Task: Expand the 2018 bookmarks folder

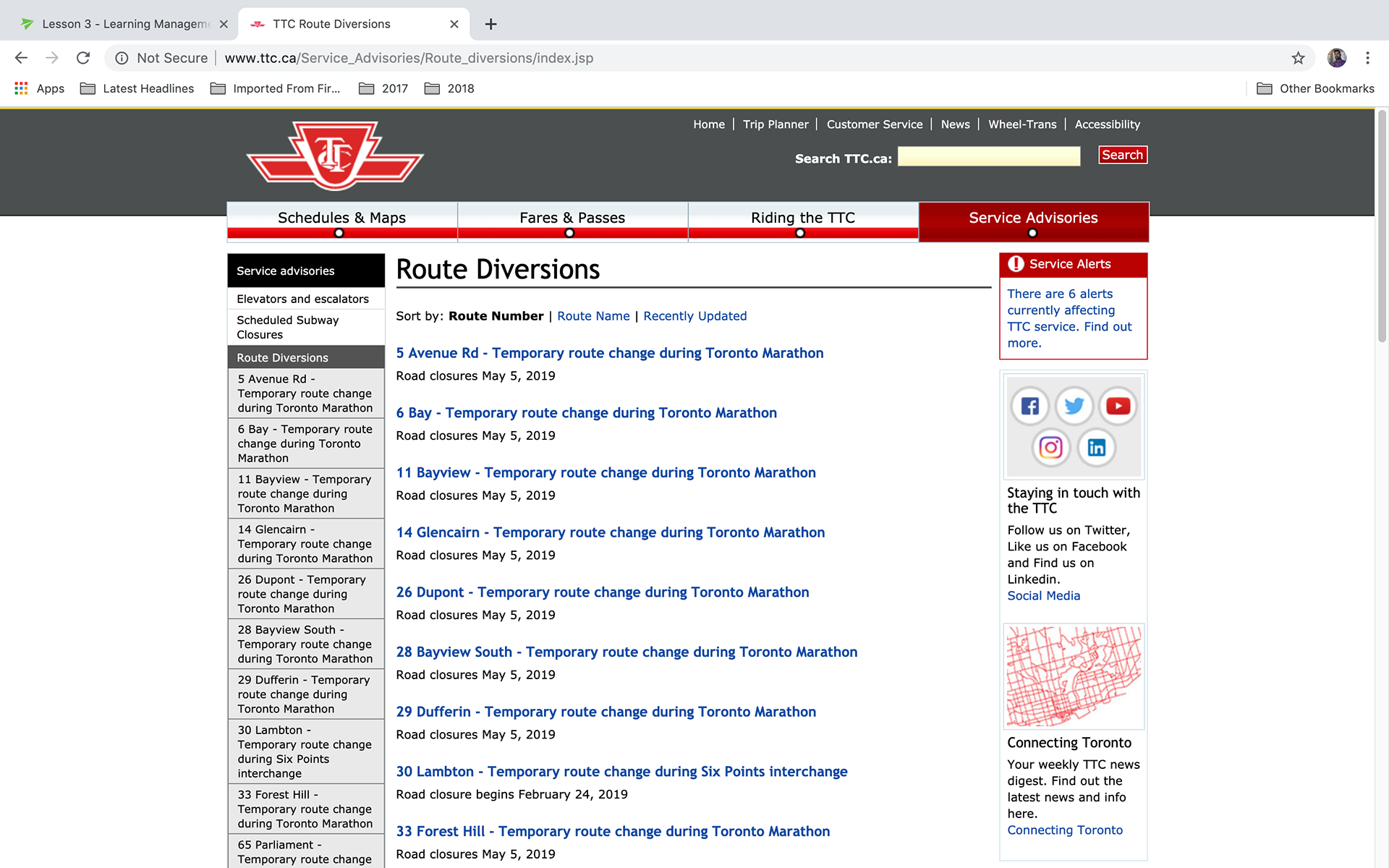Action: pos(449,88)
